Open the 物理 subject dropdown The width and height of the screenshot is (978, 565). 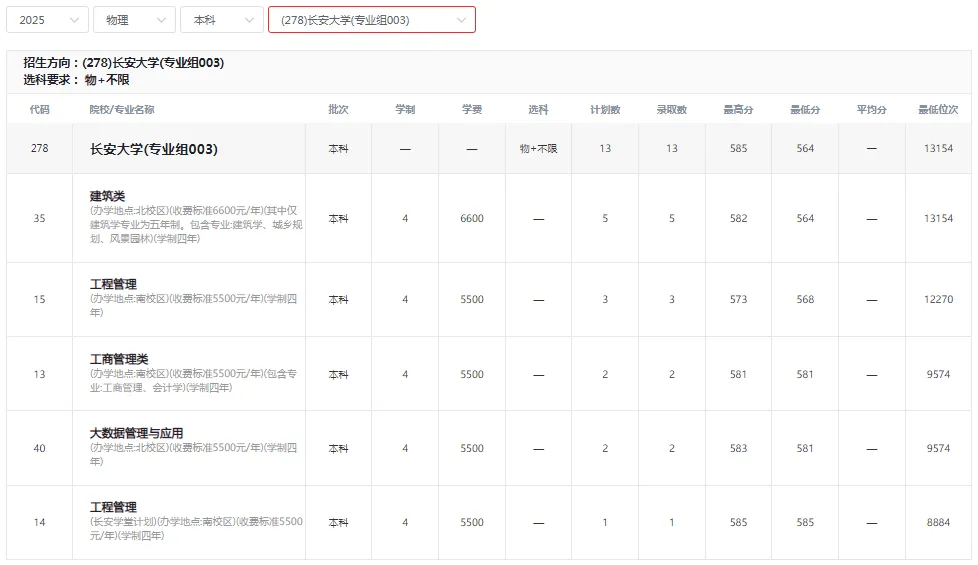click(134, 20)
